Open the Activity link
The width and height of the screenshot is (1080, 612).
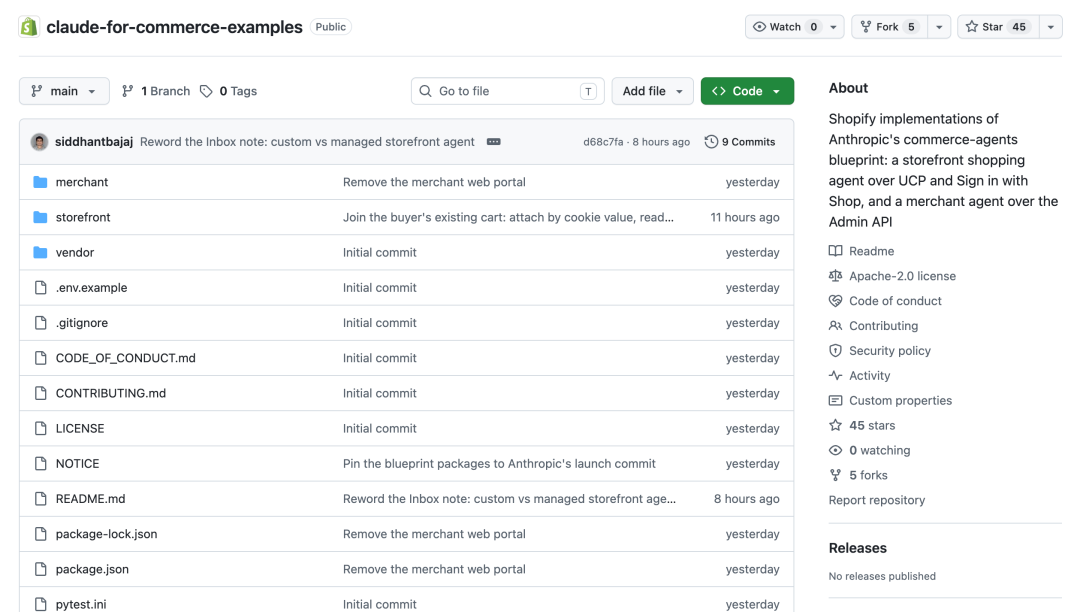coord(869,375)
